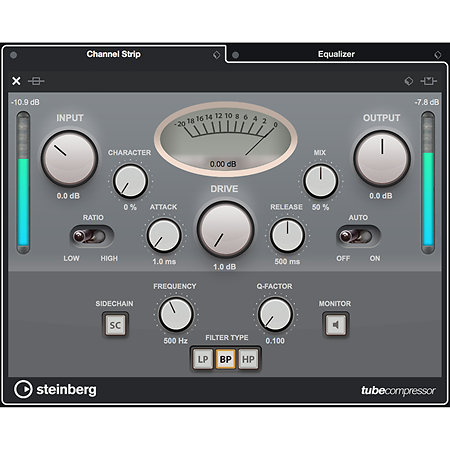Click the output value 0.0 dB
The height and width of the screenshot is (450, 450).
point(381,196)
